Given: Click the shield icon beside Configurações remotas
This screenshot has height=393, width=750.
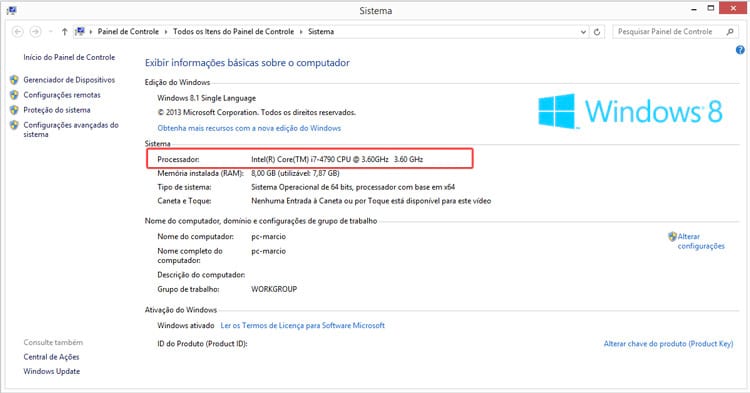Looking at the screenshot, I should point(14,95).
